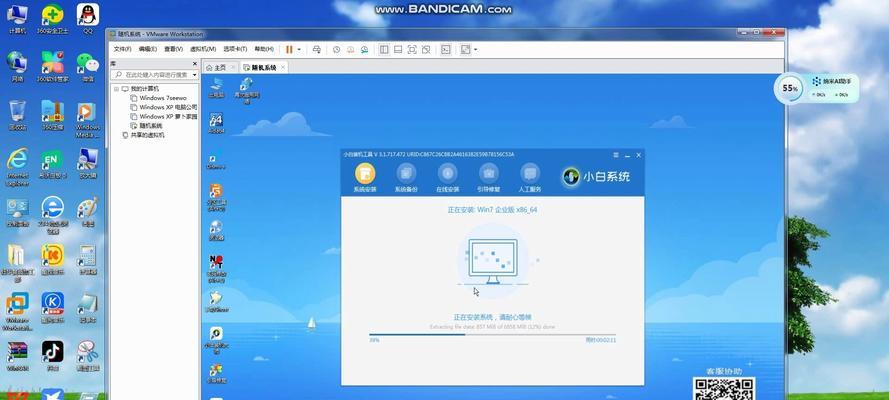Revert to snapshot with the orange clock icon
The image size is (889, 400).
pos(350,50)
